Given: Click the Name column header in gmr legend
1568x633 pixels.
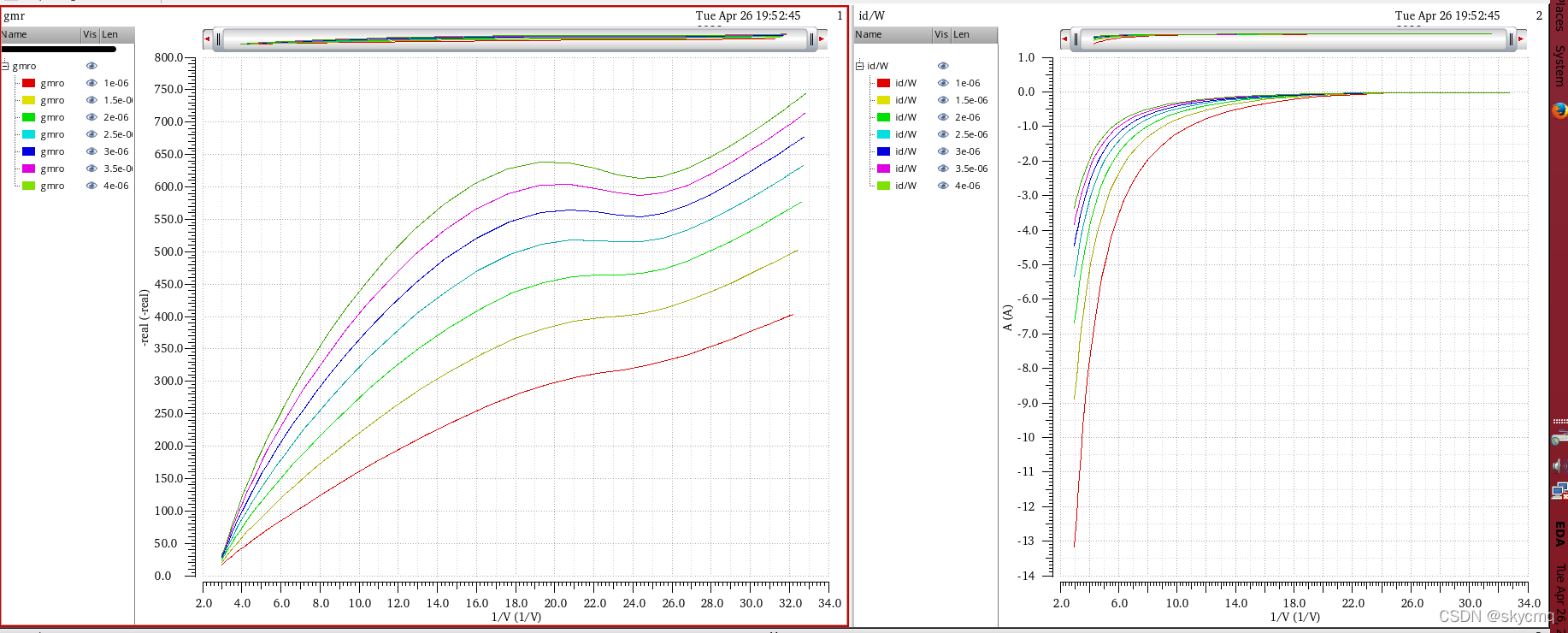Looking at the screenshot, I should [x=40, y=35].
